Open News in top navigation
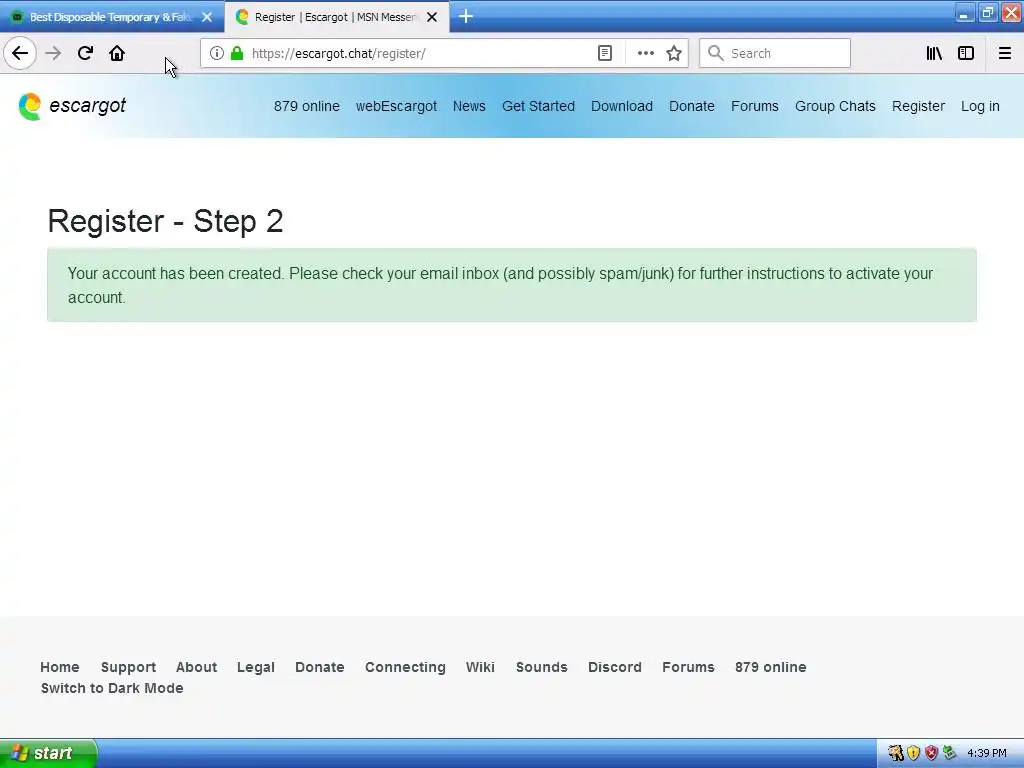1024x768 pixels. pos(469,106)
